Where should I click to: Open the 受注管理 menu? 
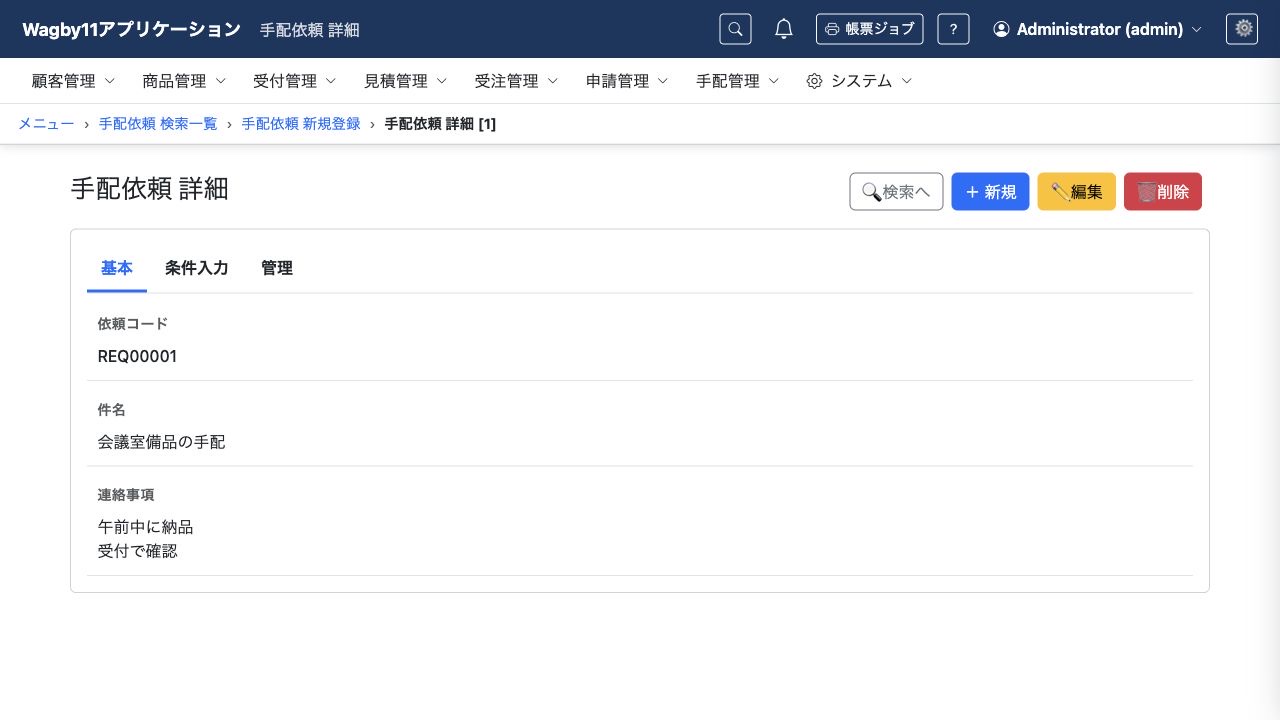516,81
